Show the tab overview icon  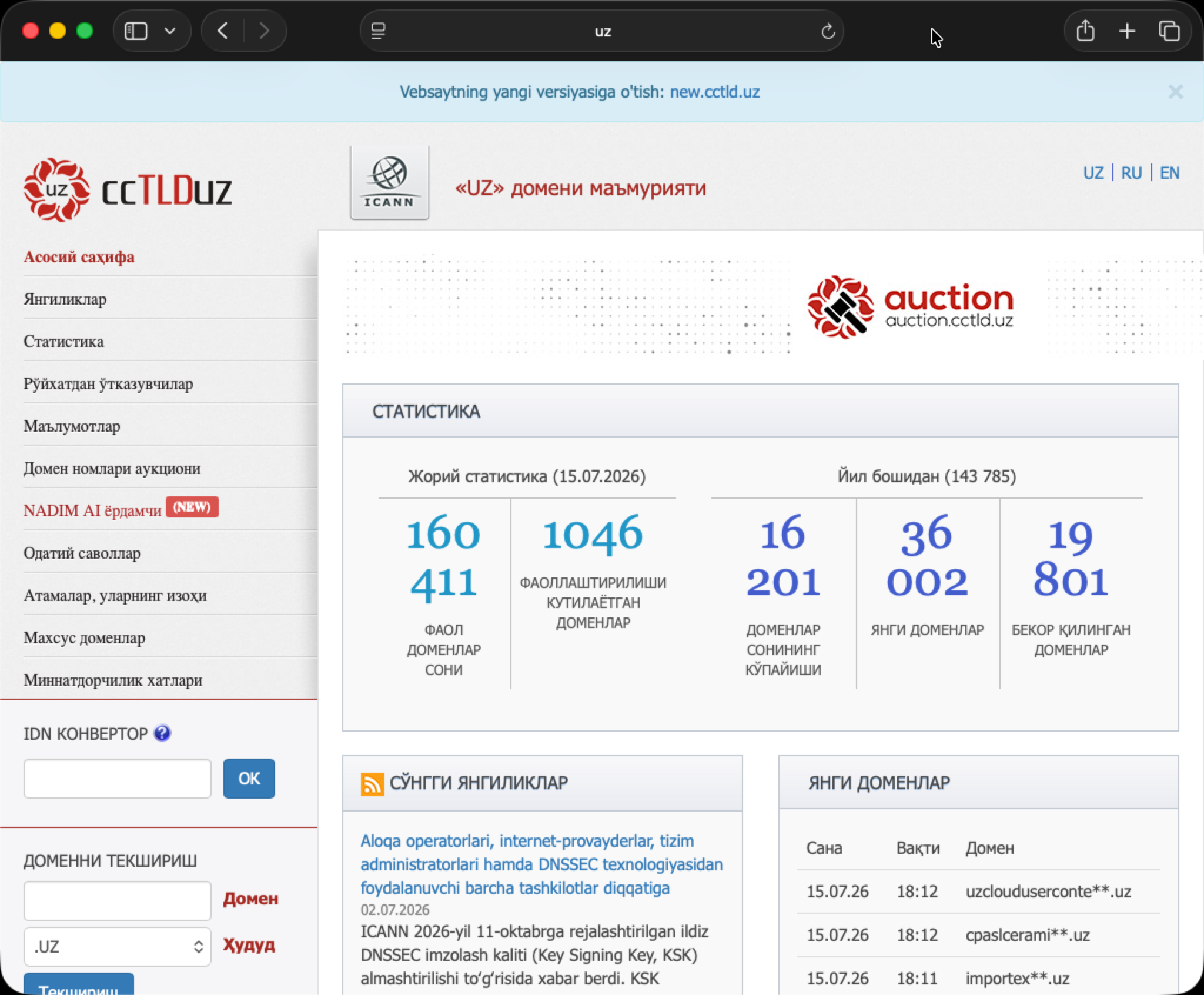tap(1169, 31)
